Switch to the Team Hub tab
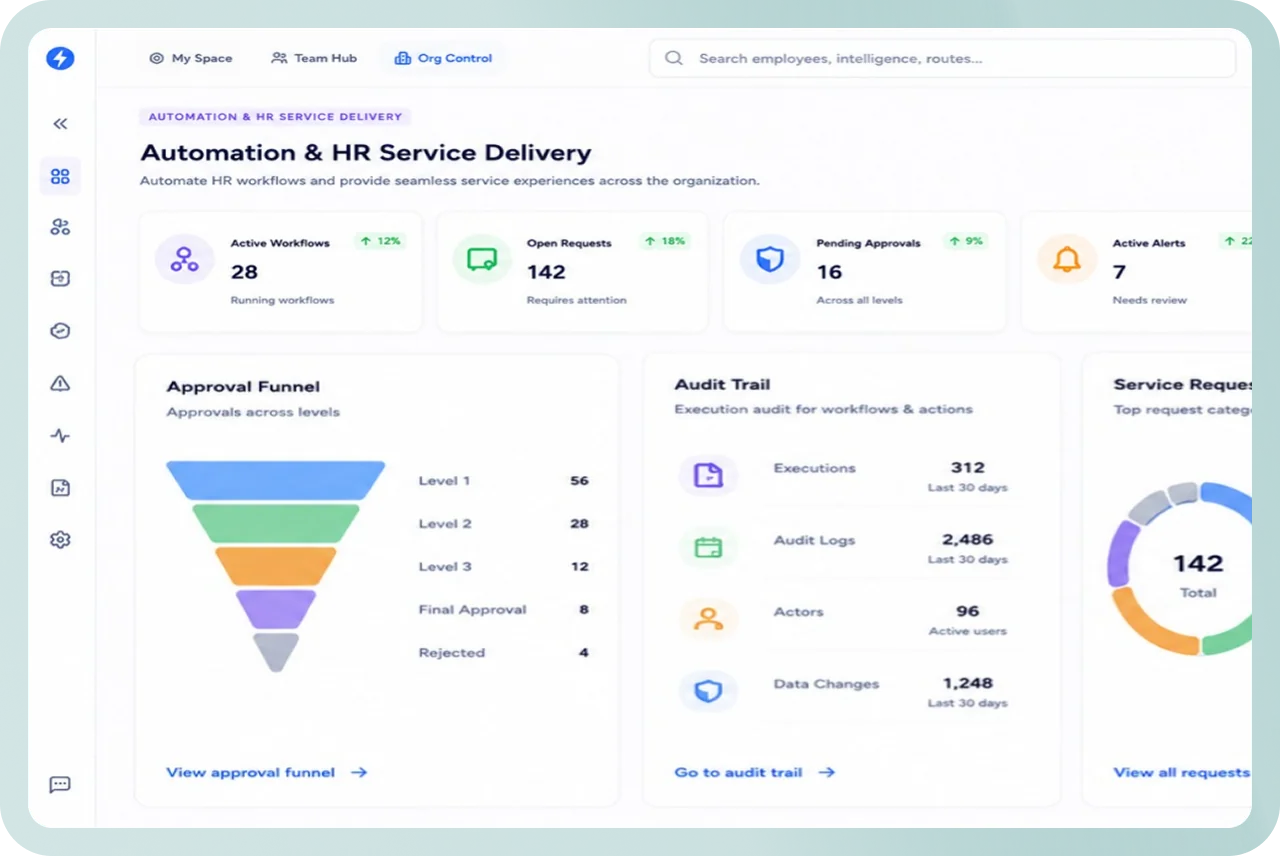The width and height of the screenshot is (1280, 856). [x=314, y=58]
